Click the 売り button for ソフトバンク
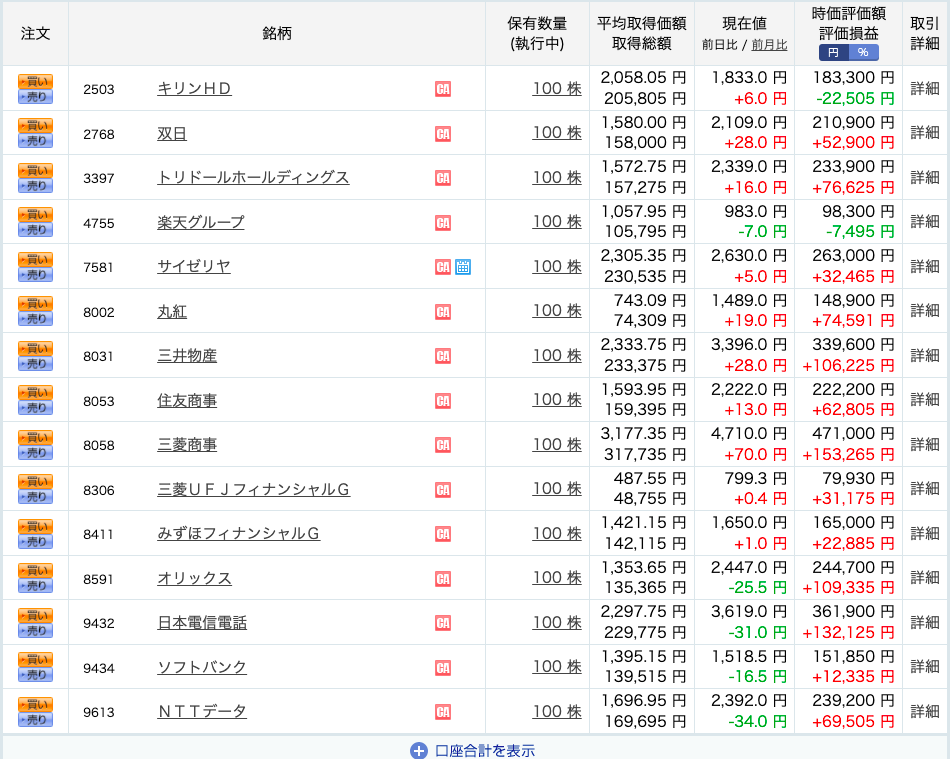The width and height of the screenshot is (951, 759). click(x=35, y=675)
